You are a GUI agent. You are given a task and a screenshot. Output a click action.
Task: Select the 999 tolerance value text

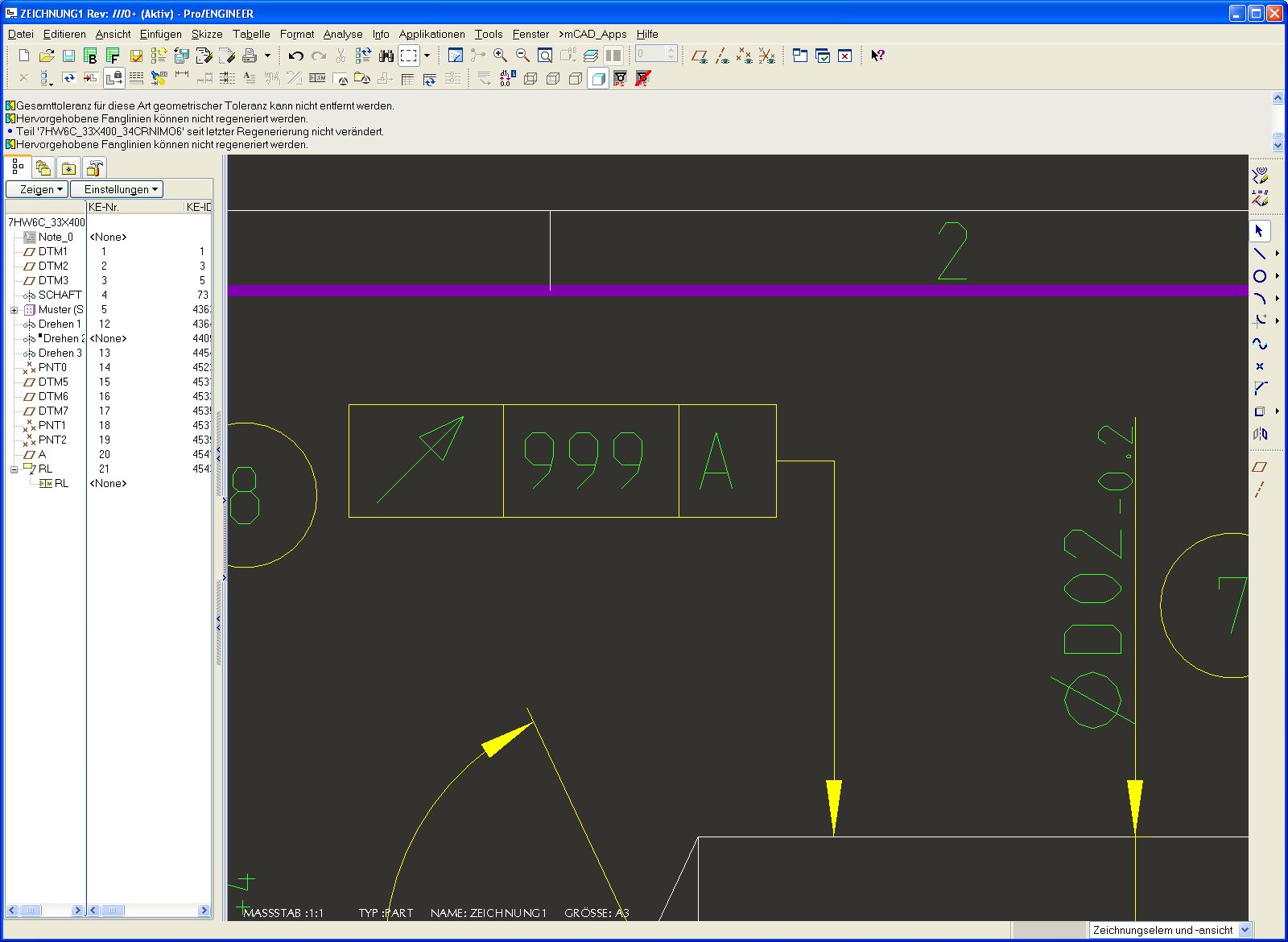coord(584,461)
